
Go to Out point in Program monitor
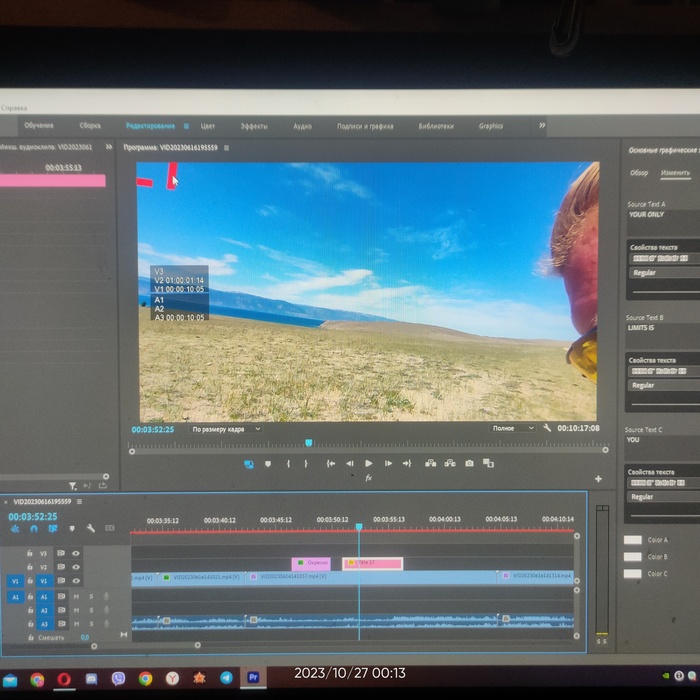407,463
